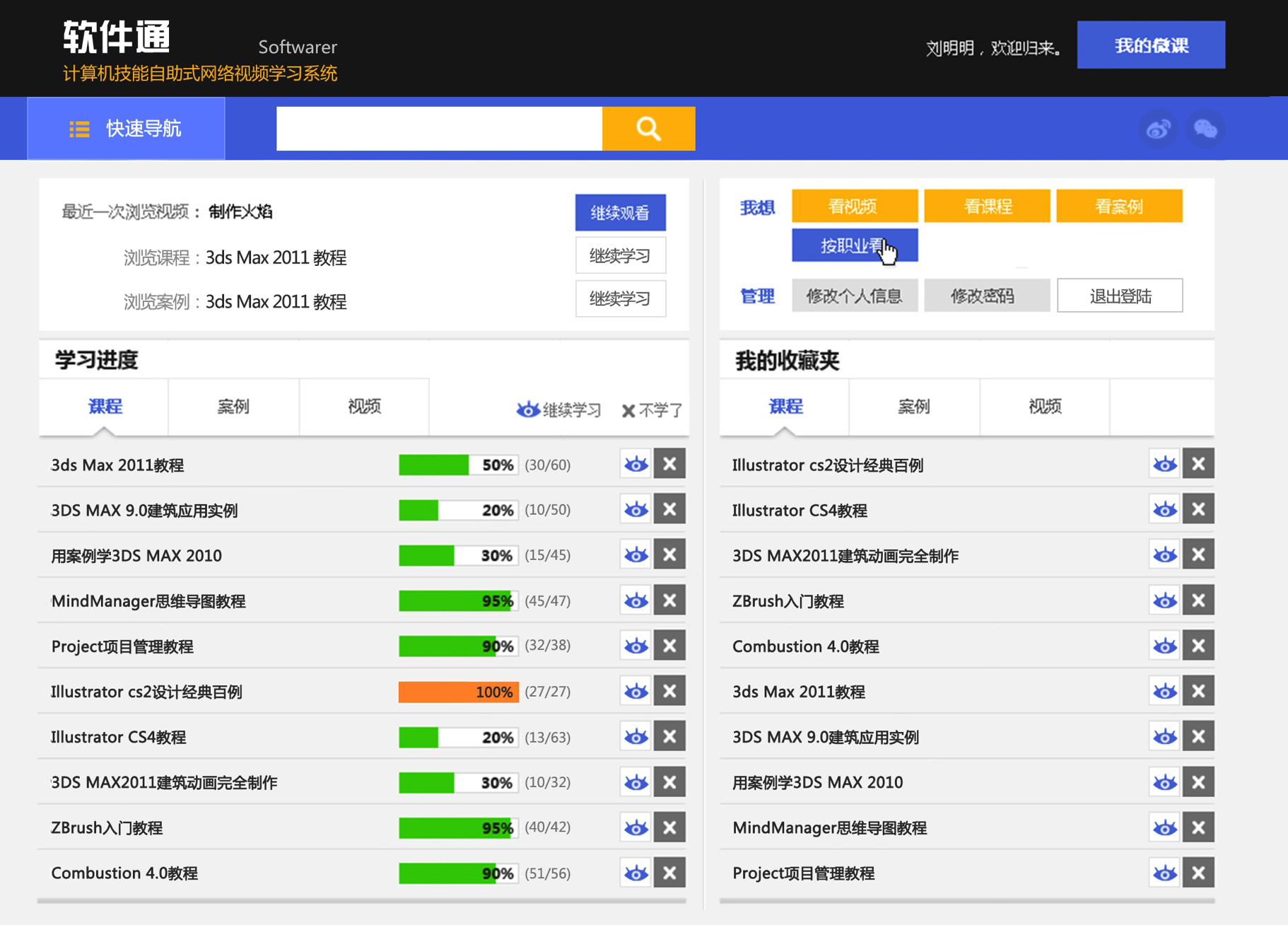1288x925 pixels.
Task: Click the MindManager 95% progress bar
Action: click(x=458, y=601)
